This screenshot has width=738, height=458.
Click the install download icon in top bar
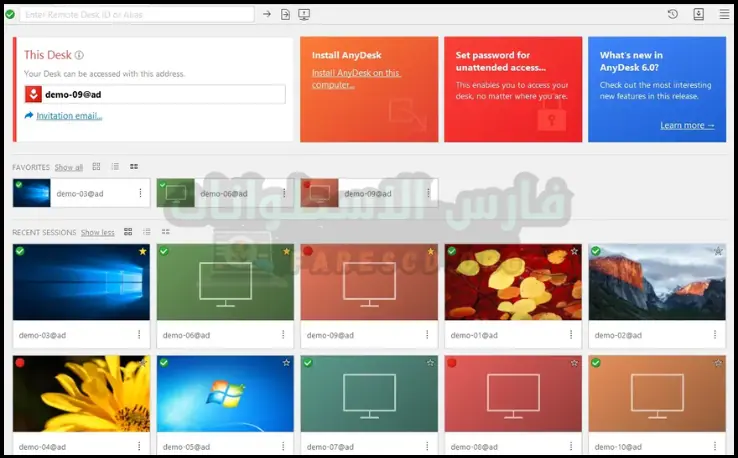pyautogui.click(x=698, y=14)
